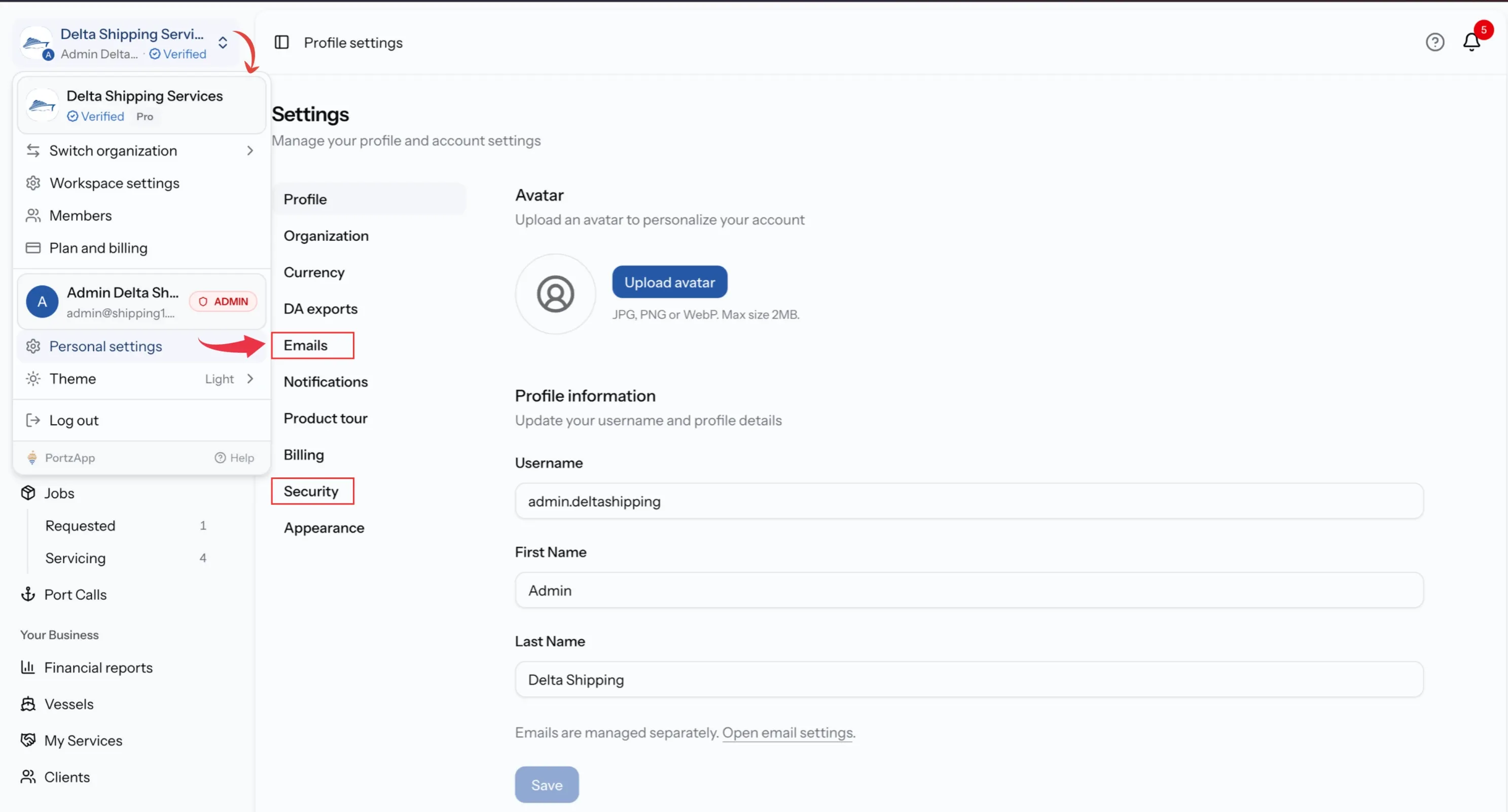This screenshot has width=1508, height=812.
Task: Click the Delta Shipping logo in dropdown card
Action: tap(42, 105)
